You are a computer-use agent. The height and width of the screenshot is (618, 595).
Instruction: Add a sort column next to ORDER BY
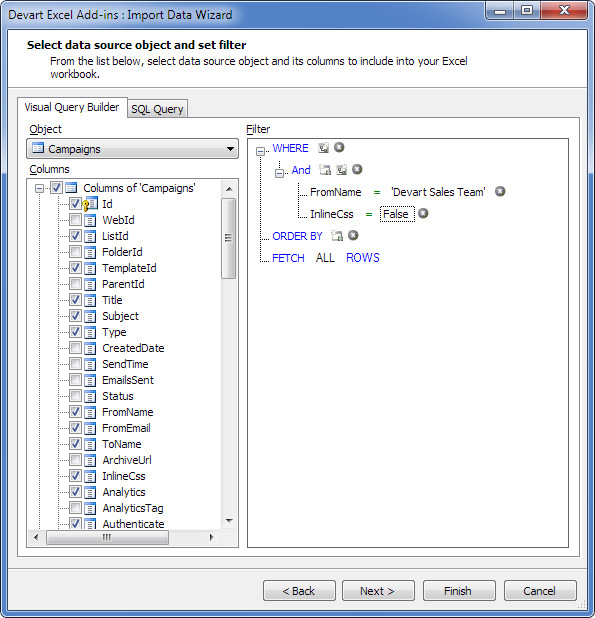337,236
